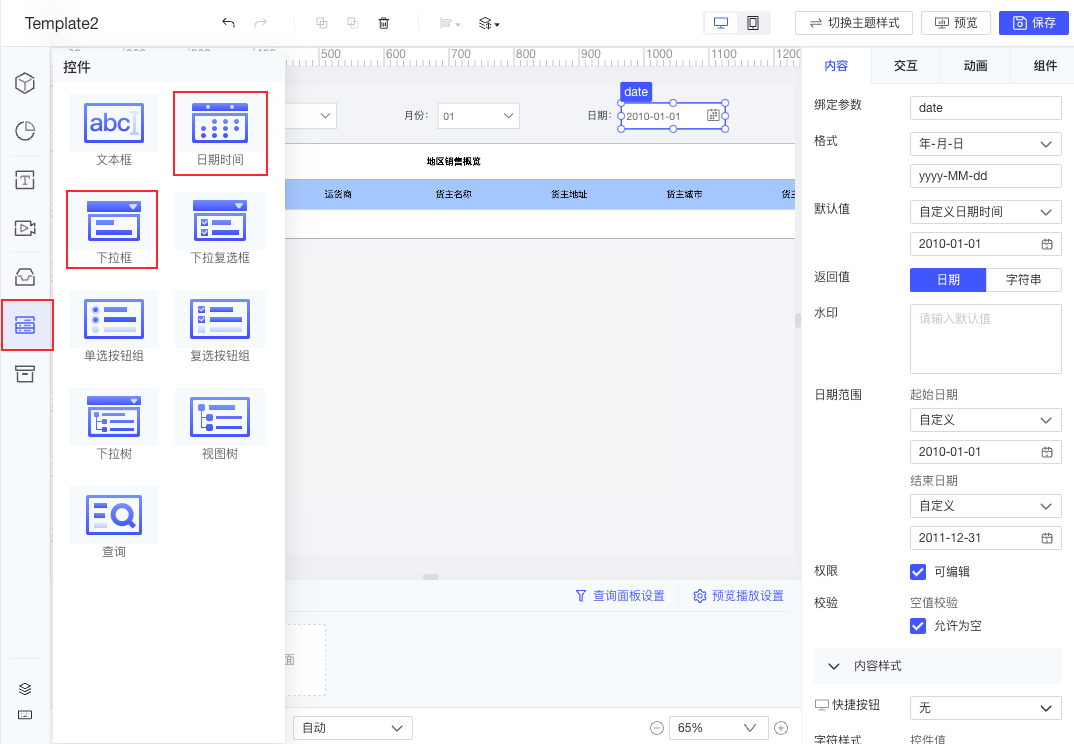The width and height of the screenshot is (1074, 744).
Task: Open the text element sidebar icon
Action: click(x=25, y=180)
